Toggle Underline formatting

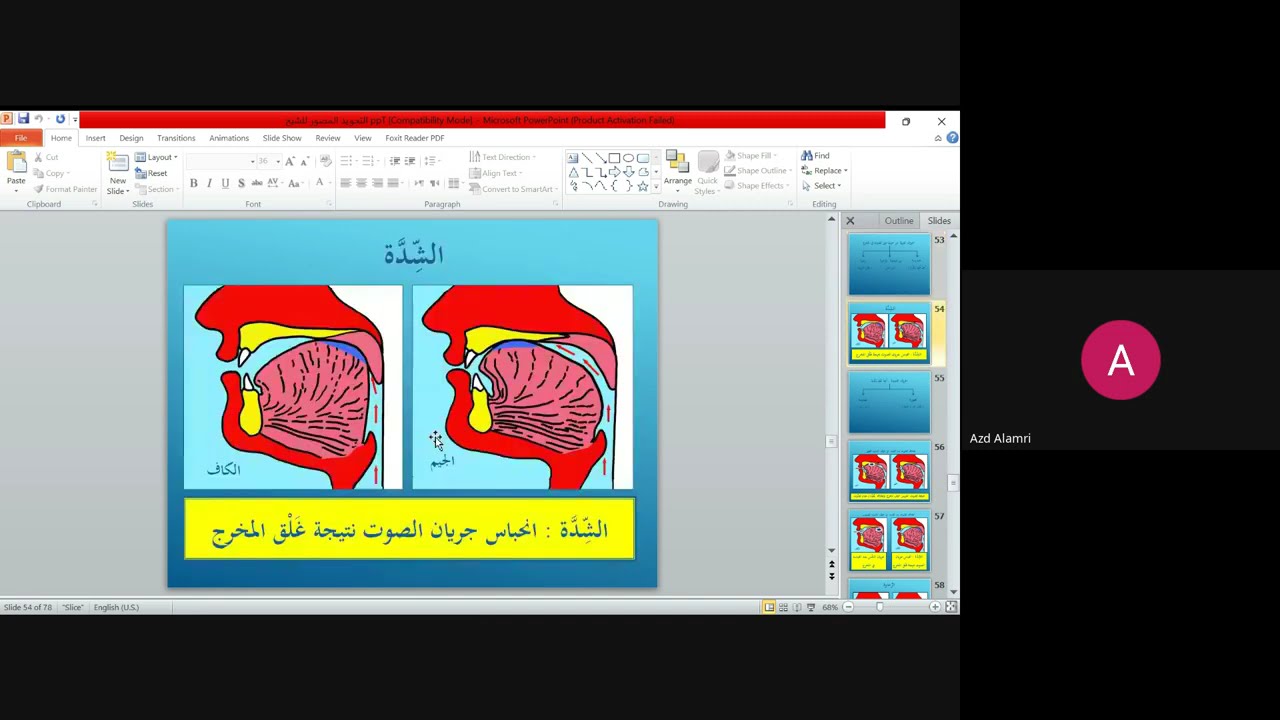(225, 183)
